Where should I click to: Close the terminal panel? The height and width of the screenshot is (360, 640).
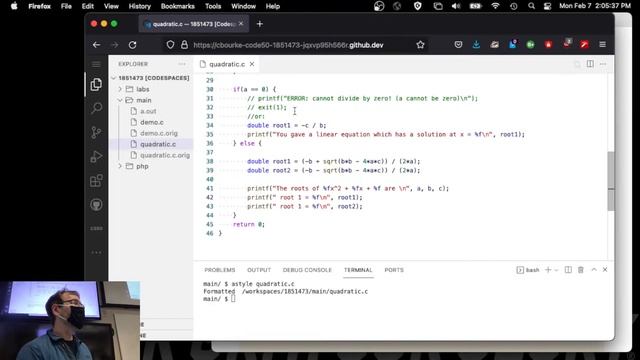[605, 270]
